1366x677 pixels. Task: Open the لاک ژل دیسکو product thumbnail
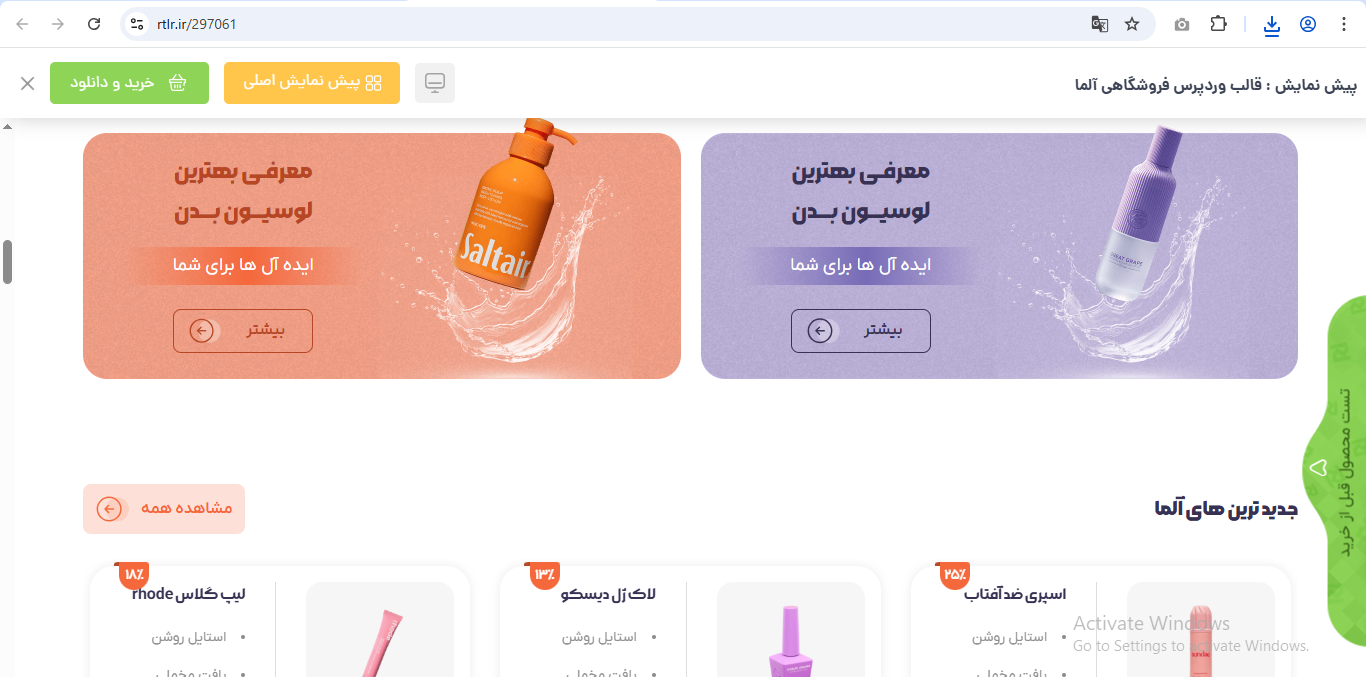coord(791,630)
